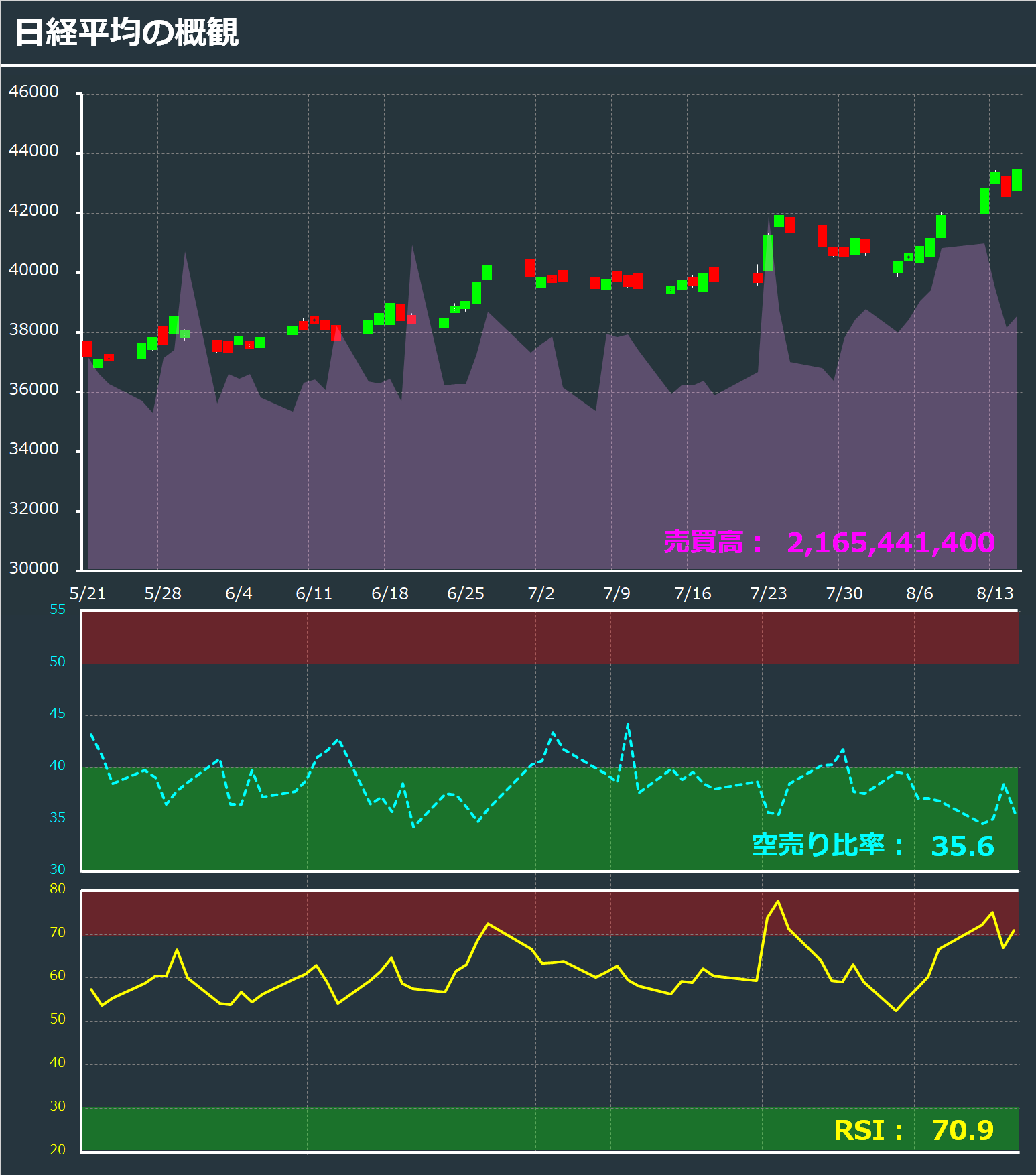Click the yellow 80 RSI axis label
The width and height of the screenshot is (1036, 1175).
click(58, 889)
